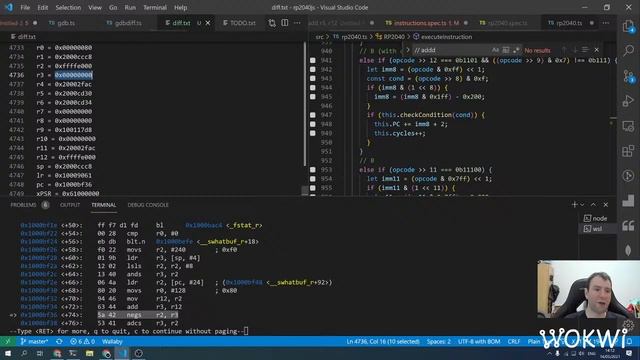
Task: Open the Help menu
Action: click(180, 7)
